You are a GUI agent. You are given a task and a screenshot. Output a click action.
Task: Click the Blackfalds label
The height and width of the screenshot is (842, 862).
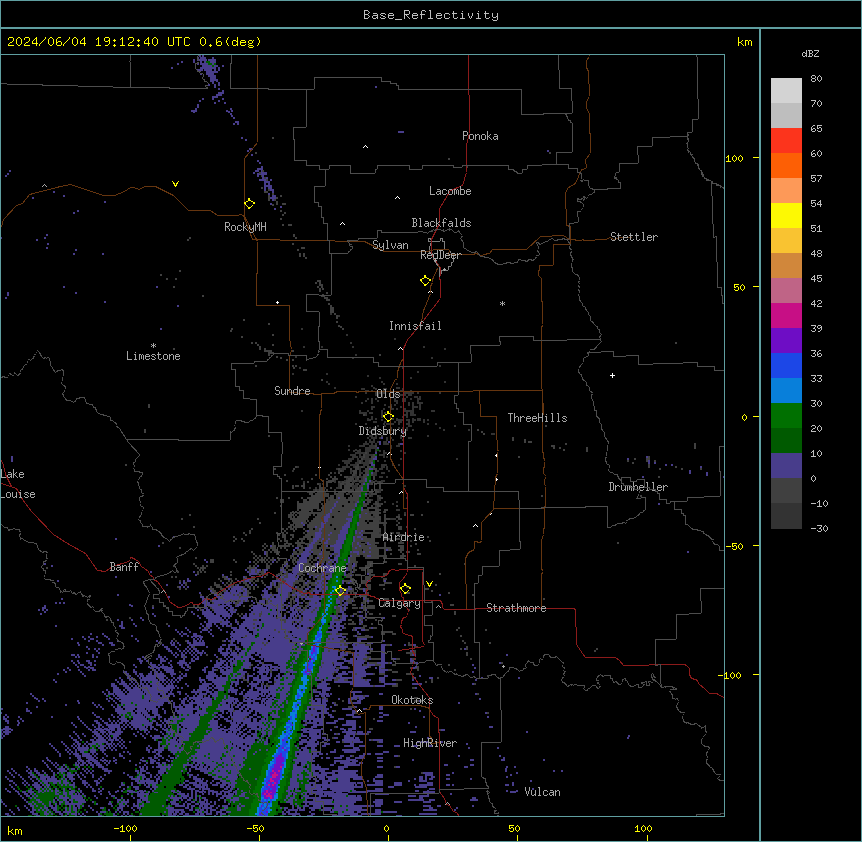441,223
